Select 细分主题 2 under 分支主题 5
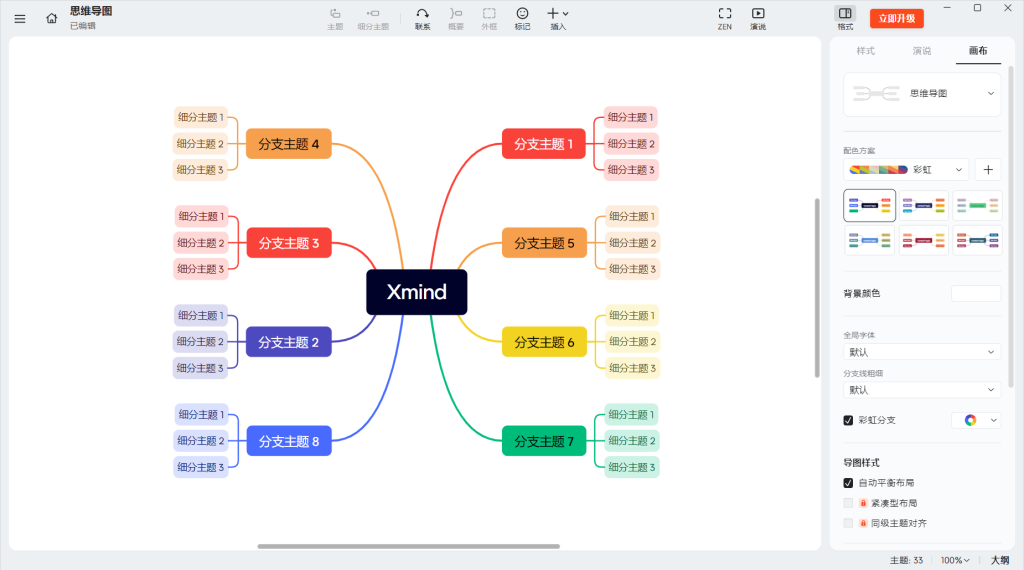 point(632,243)
